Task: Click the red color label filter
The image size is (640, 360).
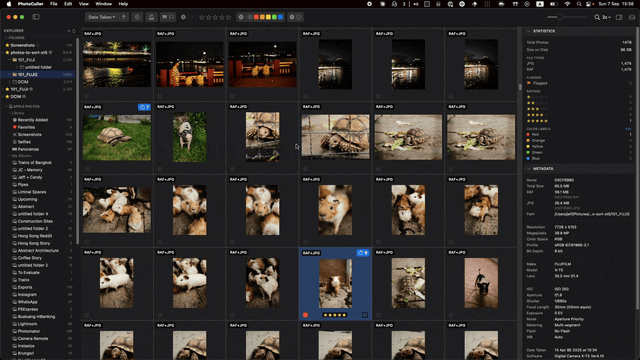Action: pyautogui.click(x=256, y=17)
